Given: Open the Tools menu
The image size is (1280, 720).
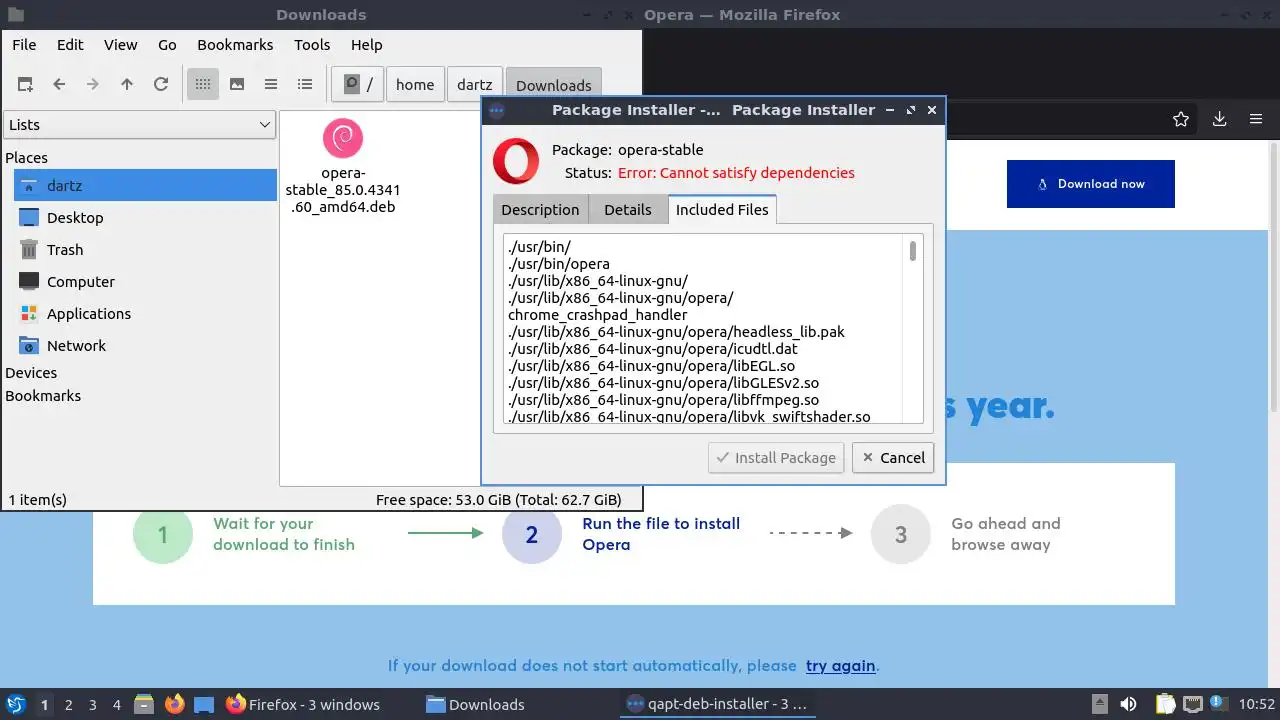Looking at the screenshot, I should point(312,45).
